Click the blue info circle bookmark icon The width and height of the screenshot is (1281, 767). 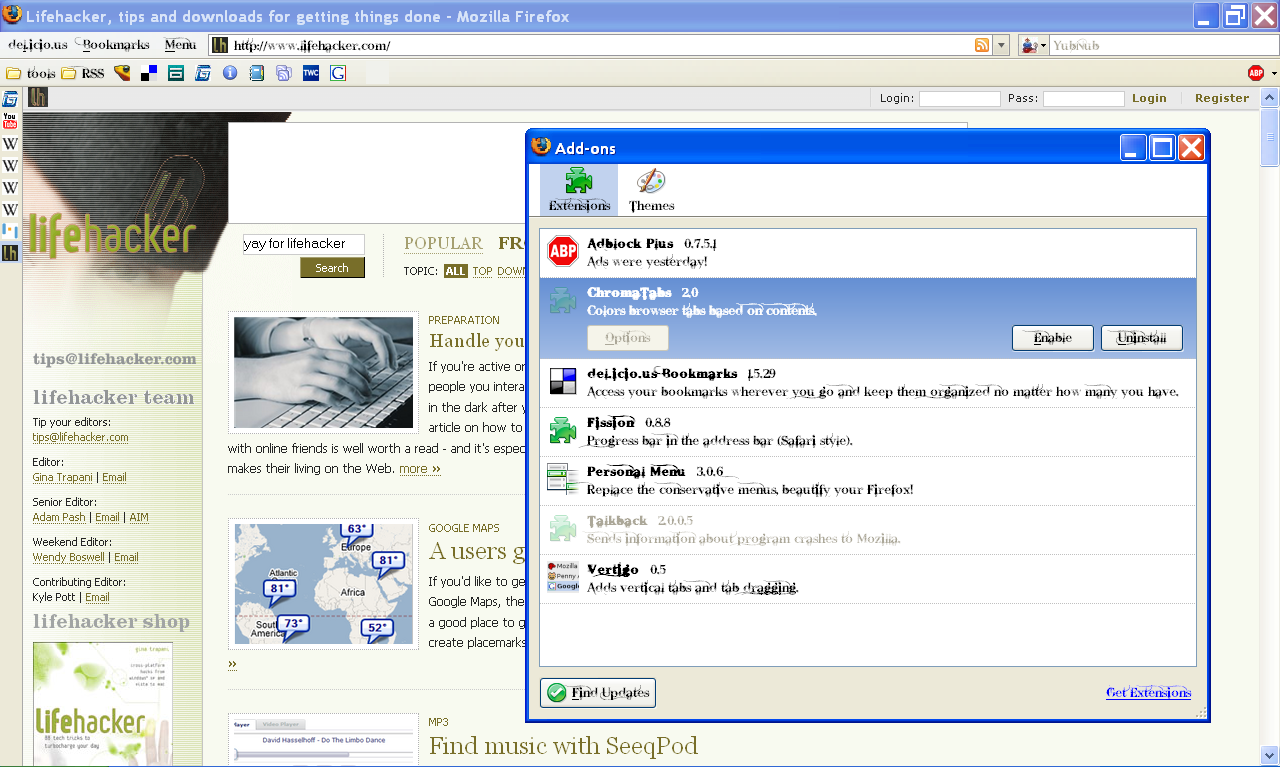(x=230, y=73)
